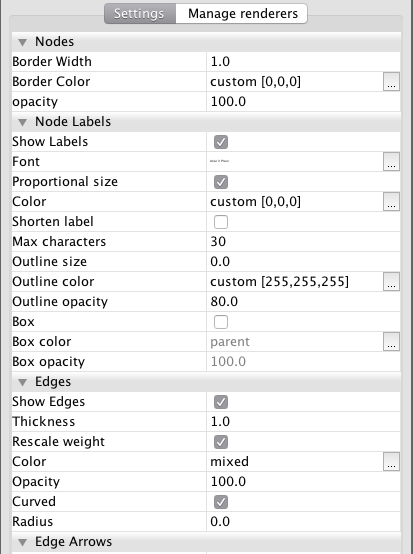Collapse the Edge Arrows section
Screen dimensions: 413x554
[23, 542]
